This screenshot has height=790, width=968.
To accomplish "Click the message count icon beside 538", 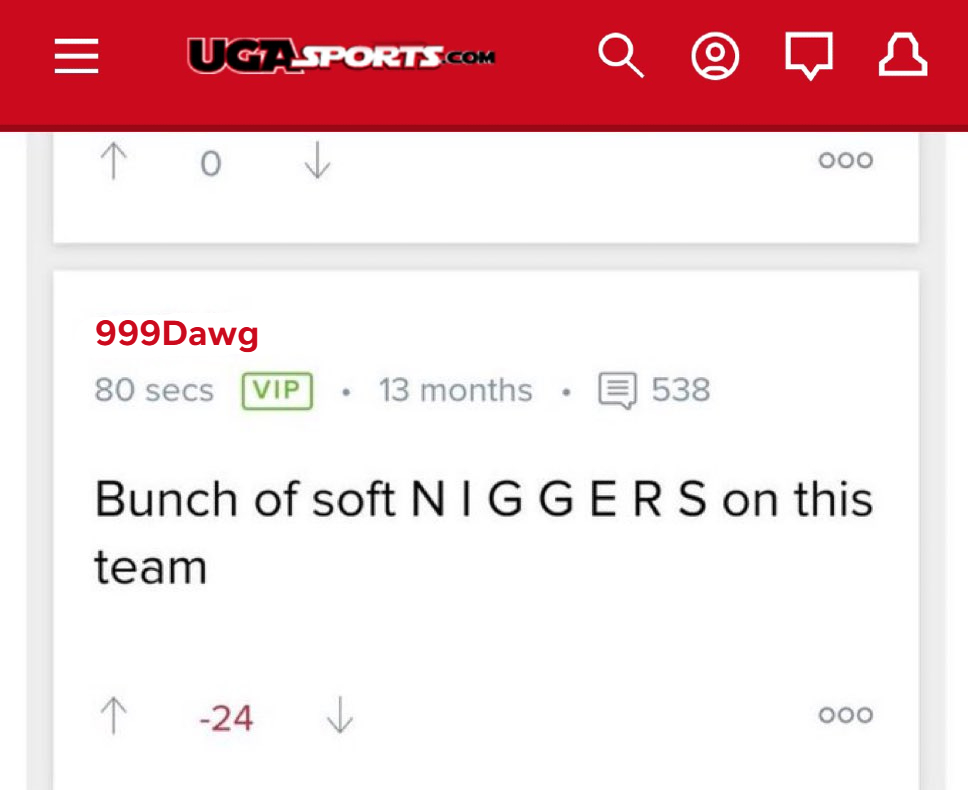I will point(617,391).
